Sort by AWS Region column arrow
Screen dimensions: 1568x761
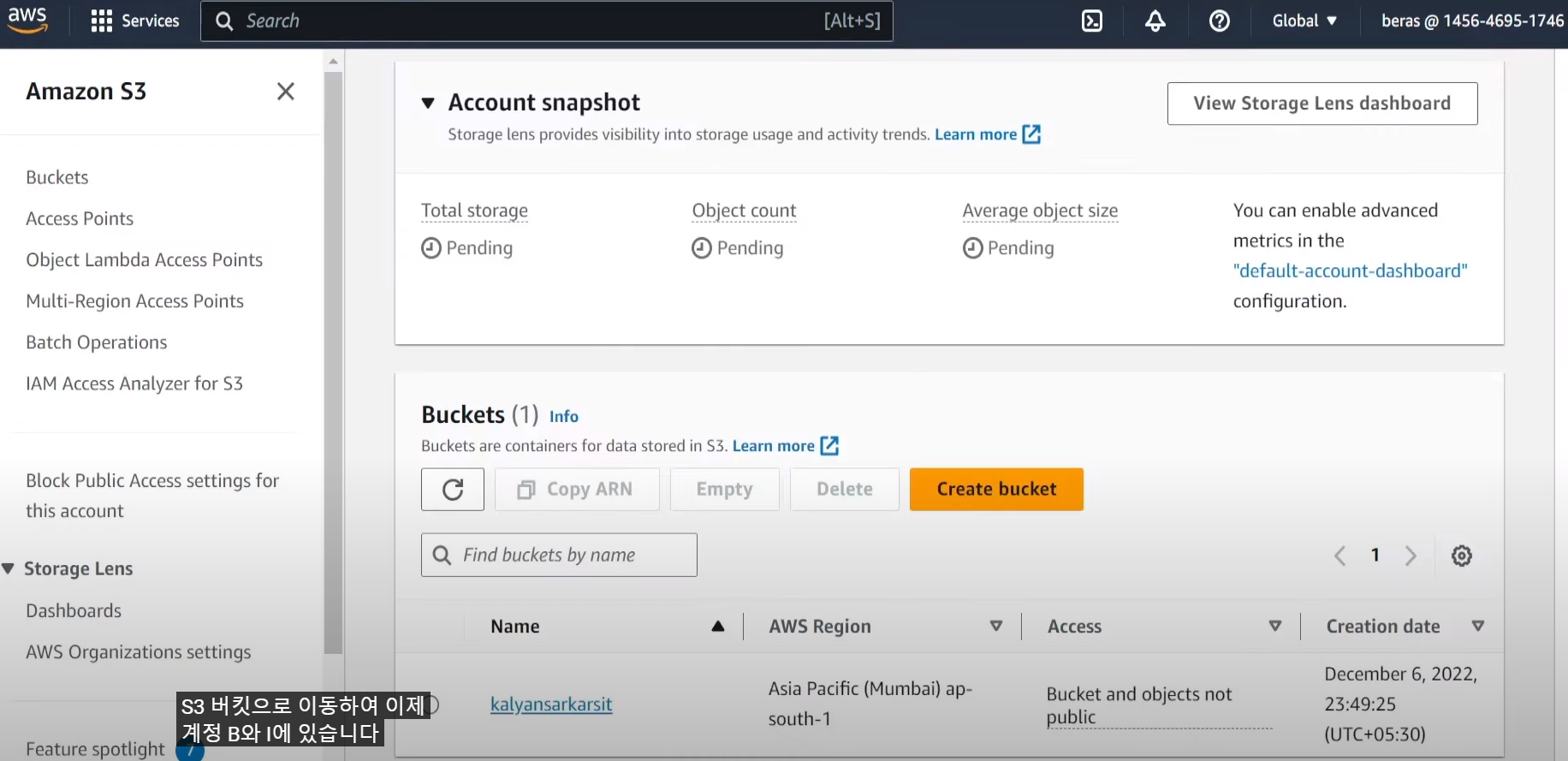pos(996,627)
